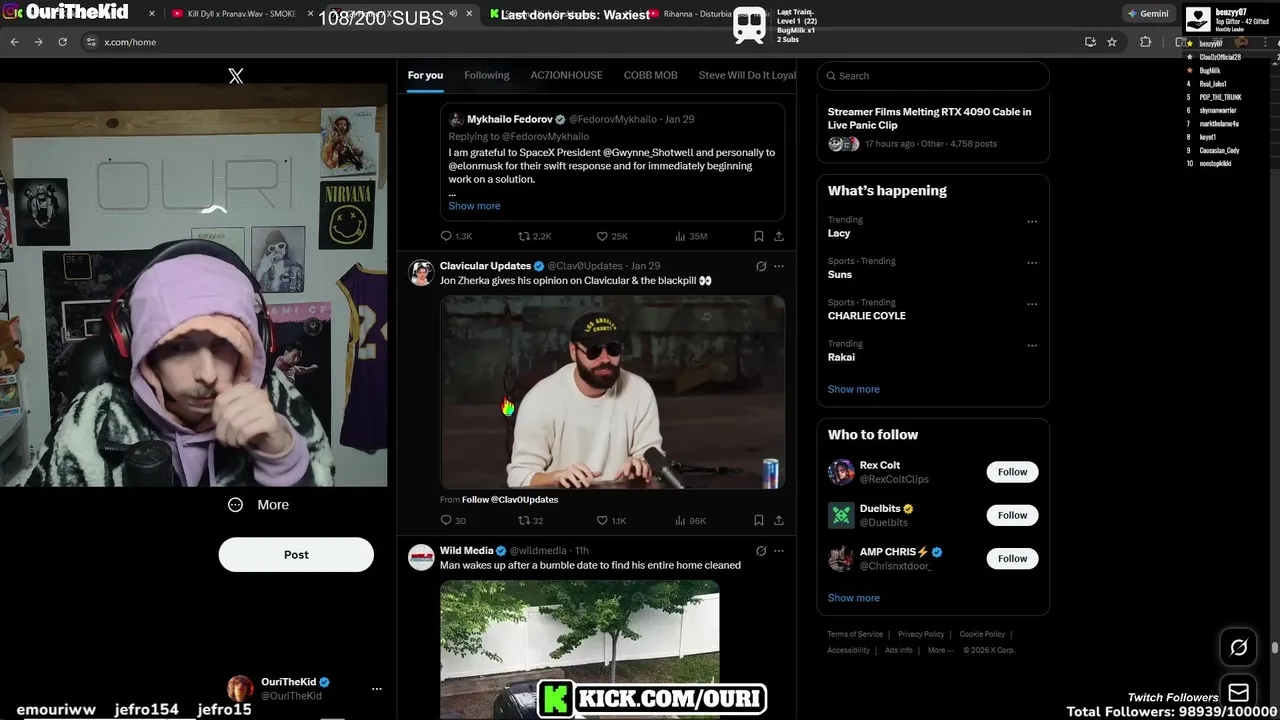This screenshot has height=720, width=1280.
Task: Click the X logo at top
Action: pyautogui.click(x=236, y=76)
